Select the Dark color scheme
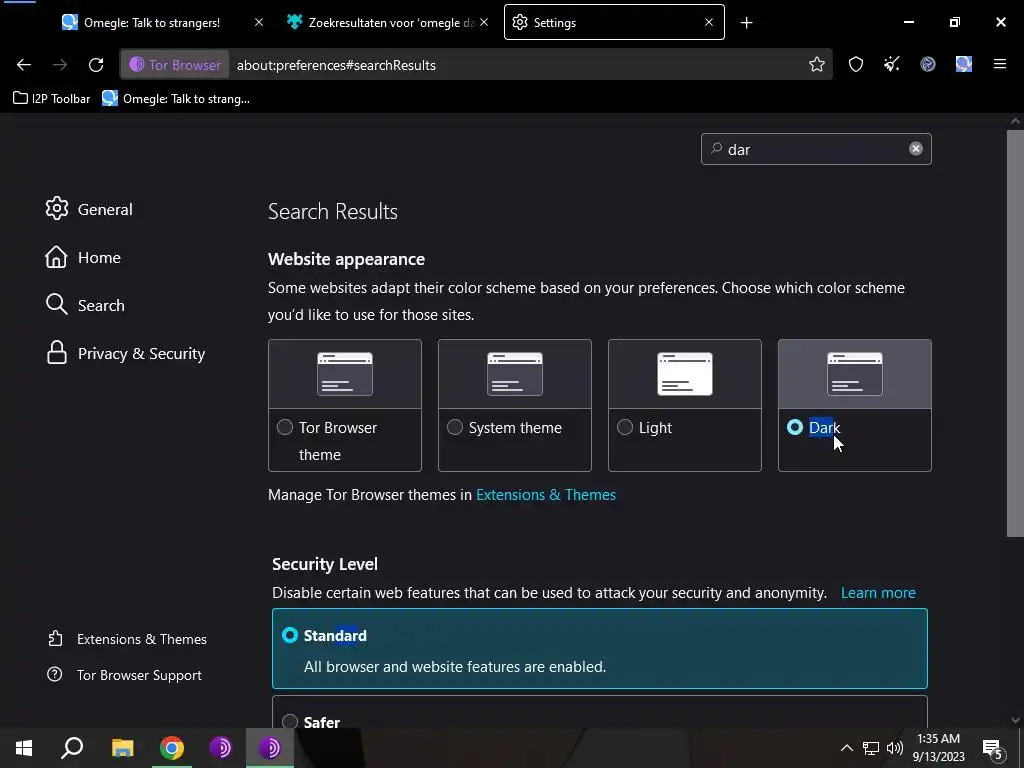 pos(795,427)
